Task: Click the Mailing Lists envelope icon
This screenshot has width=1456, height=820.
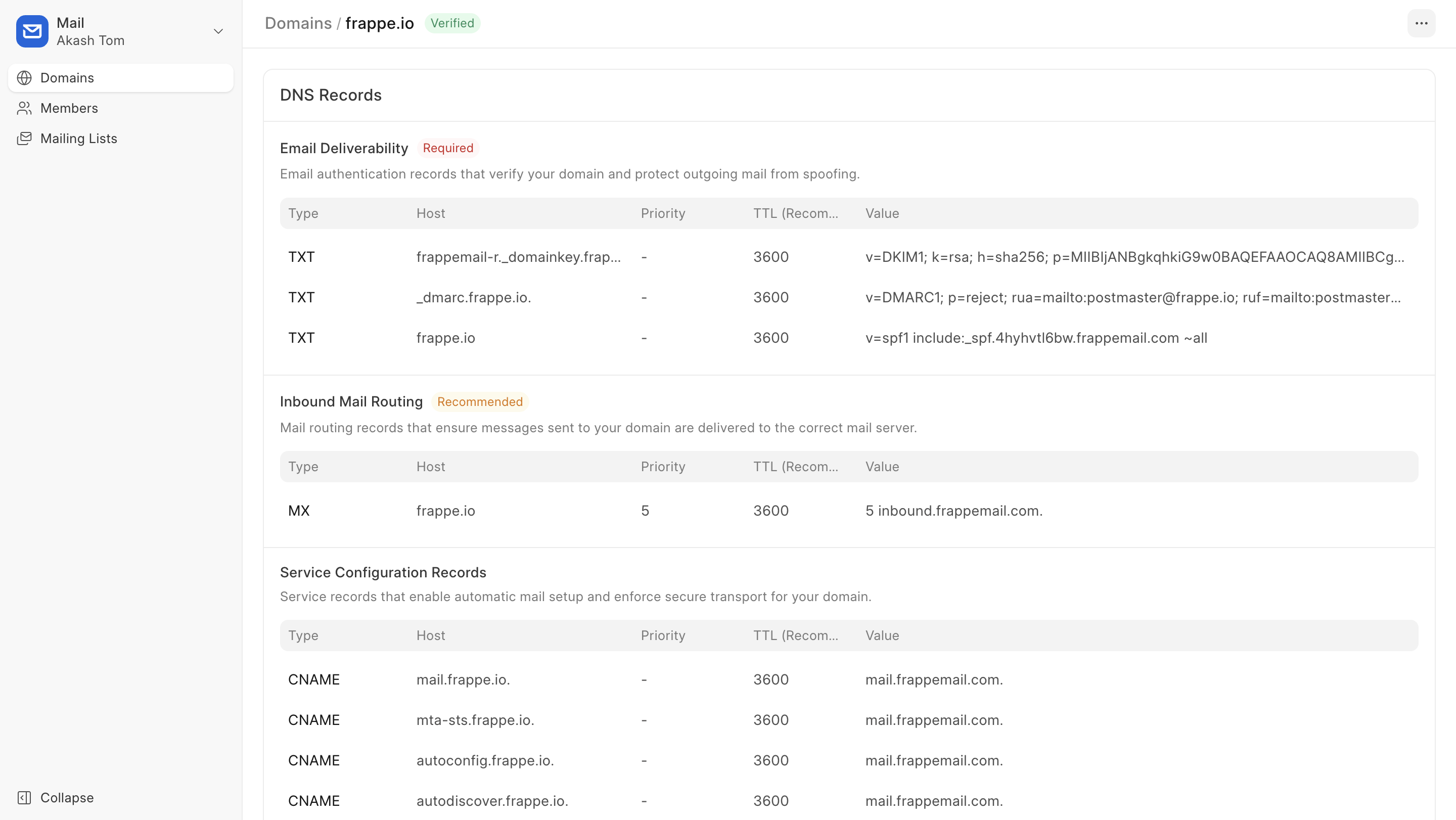Action: [24, 139]
